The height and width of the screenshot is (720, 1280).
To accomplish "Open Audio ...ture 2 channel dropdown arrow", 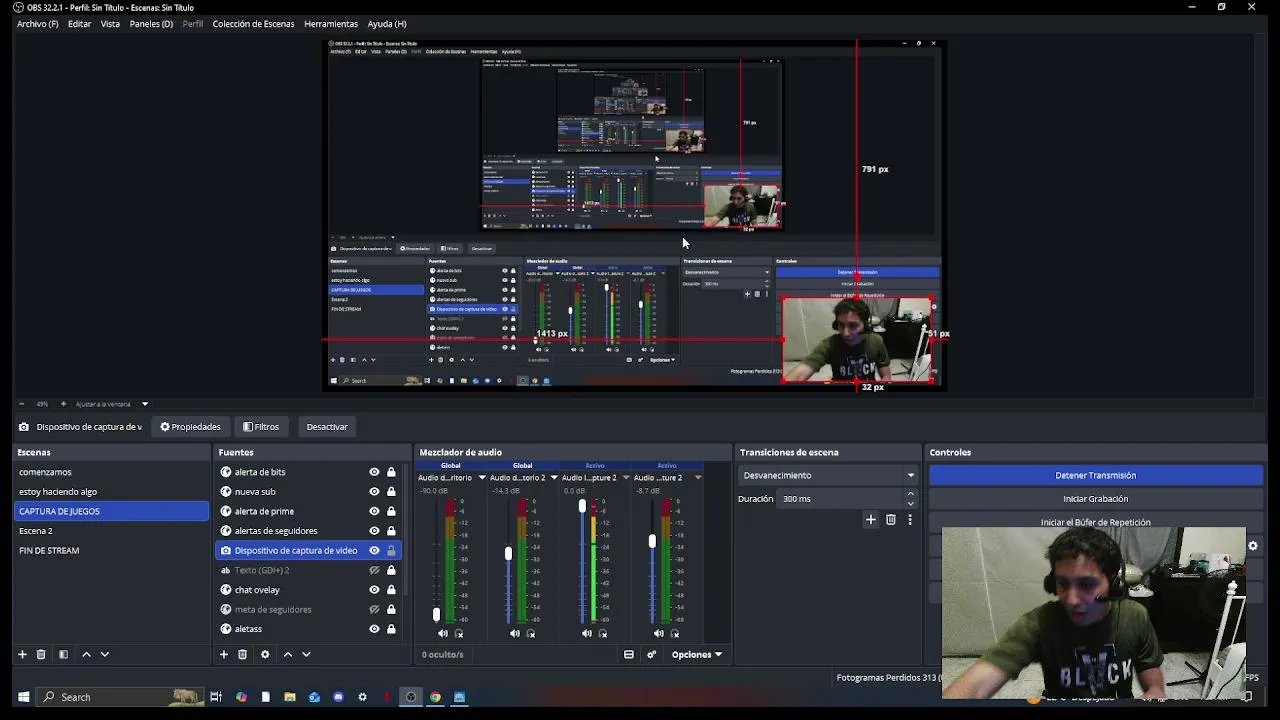I will [698, 478].
